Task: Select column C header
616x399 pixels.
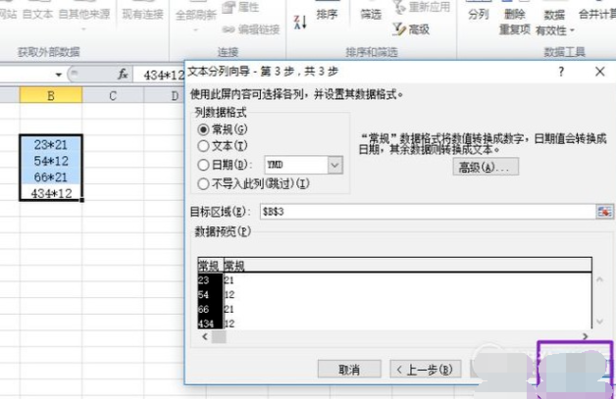Action: (113, 95)
